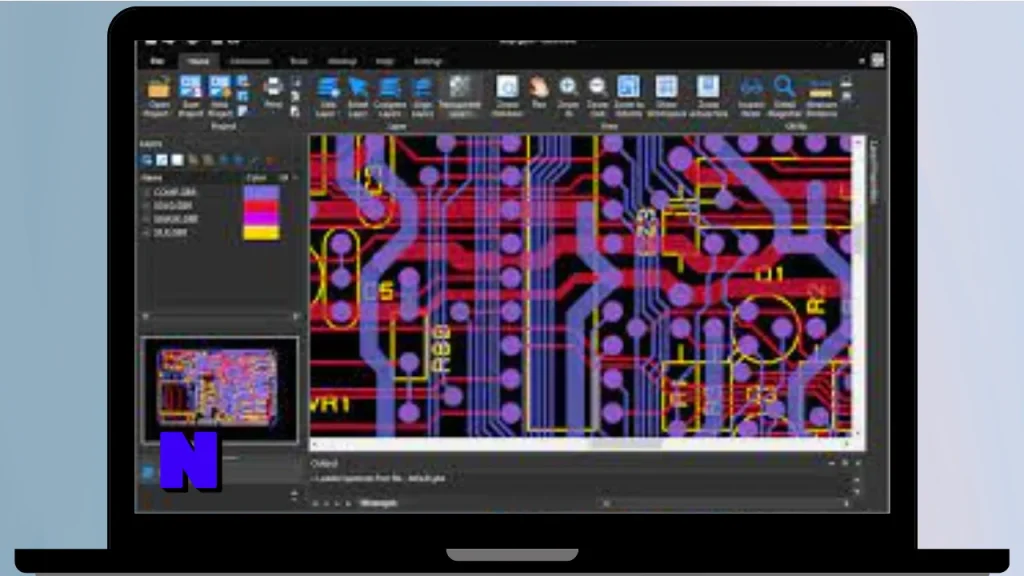Open the Detail Magnifier tool
This screenshot has width=1024, height=576.
(x=784, y=95)
